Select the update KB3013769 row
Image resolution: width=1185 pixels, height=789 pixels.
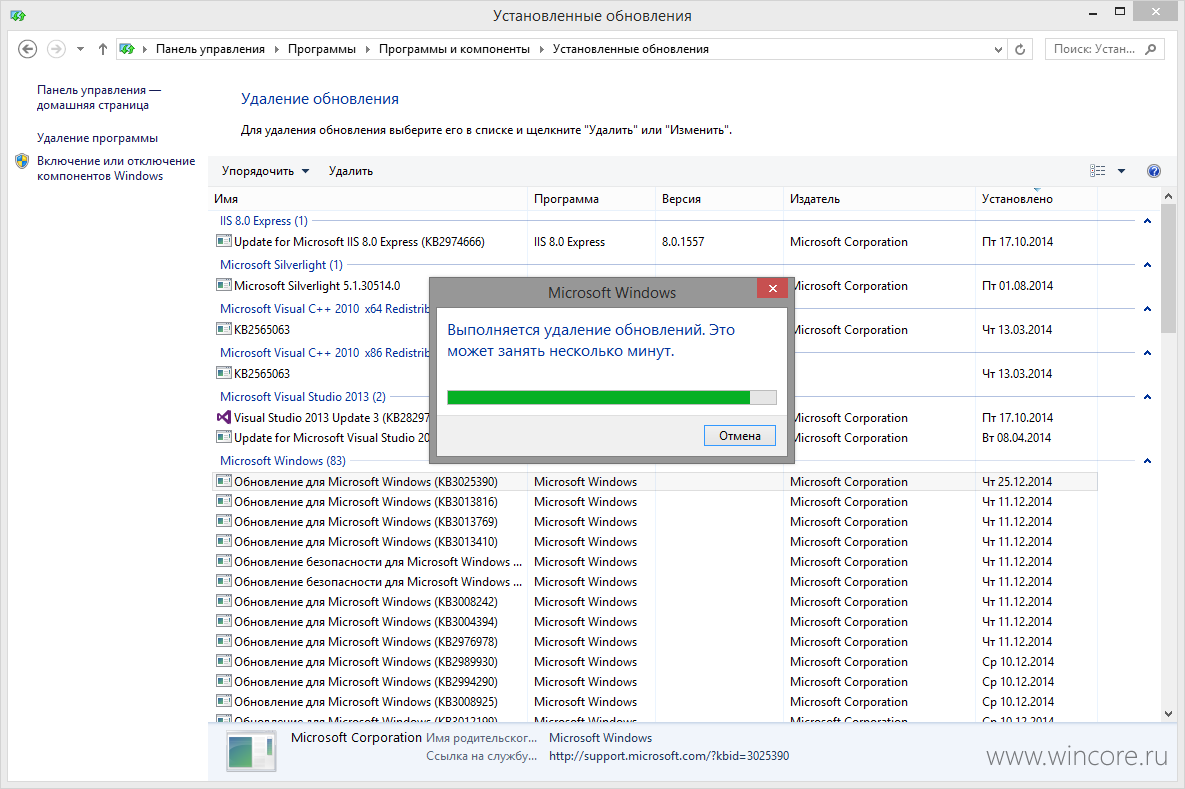point(654,522)
